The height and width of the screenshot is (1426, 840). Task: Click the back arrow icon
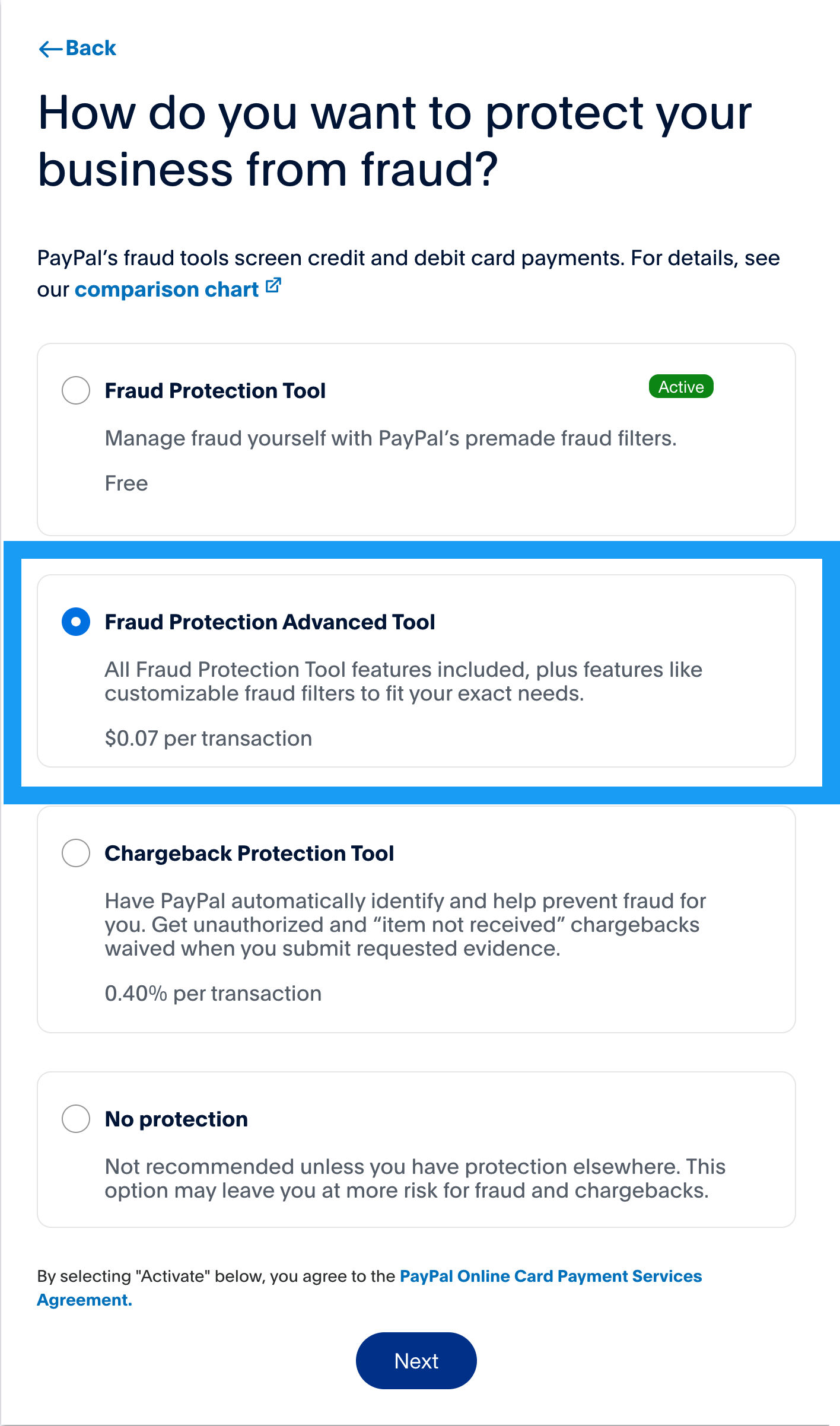[50, 49]
